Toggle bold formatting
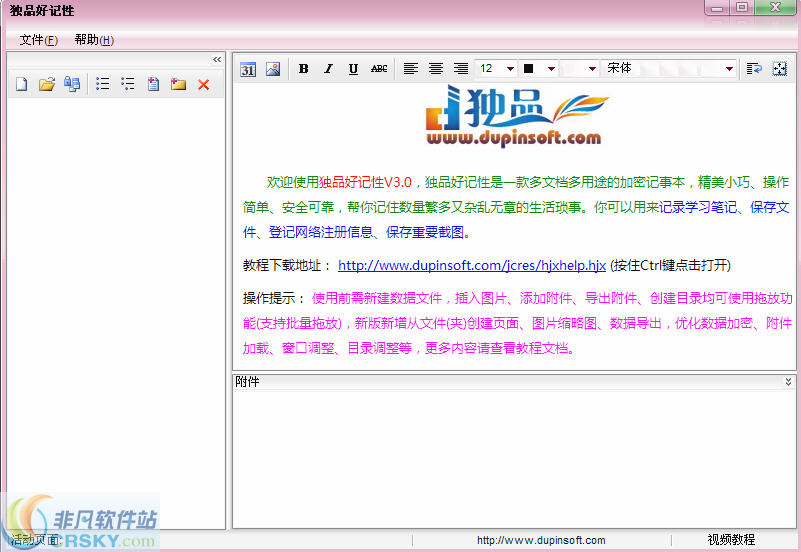 tap(303, 68)
